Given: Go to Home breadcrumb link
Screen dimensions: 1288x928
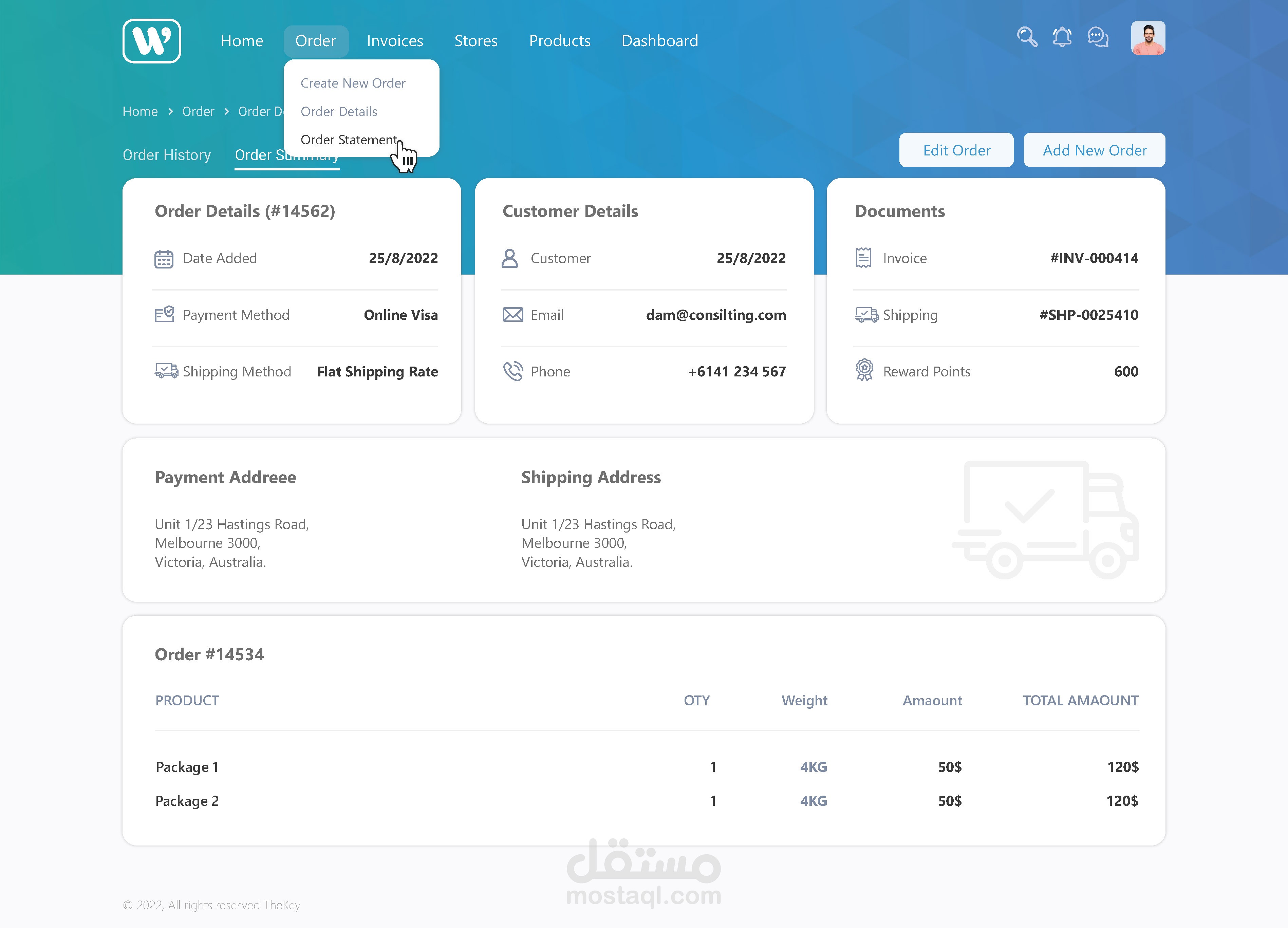Looking at the screenshot, I should (x=140, y=111).
